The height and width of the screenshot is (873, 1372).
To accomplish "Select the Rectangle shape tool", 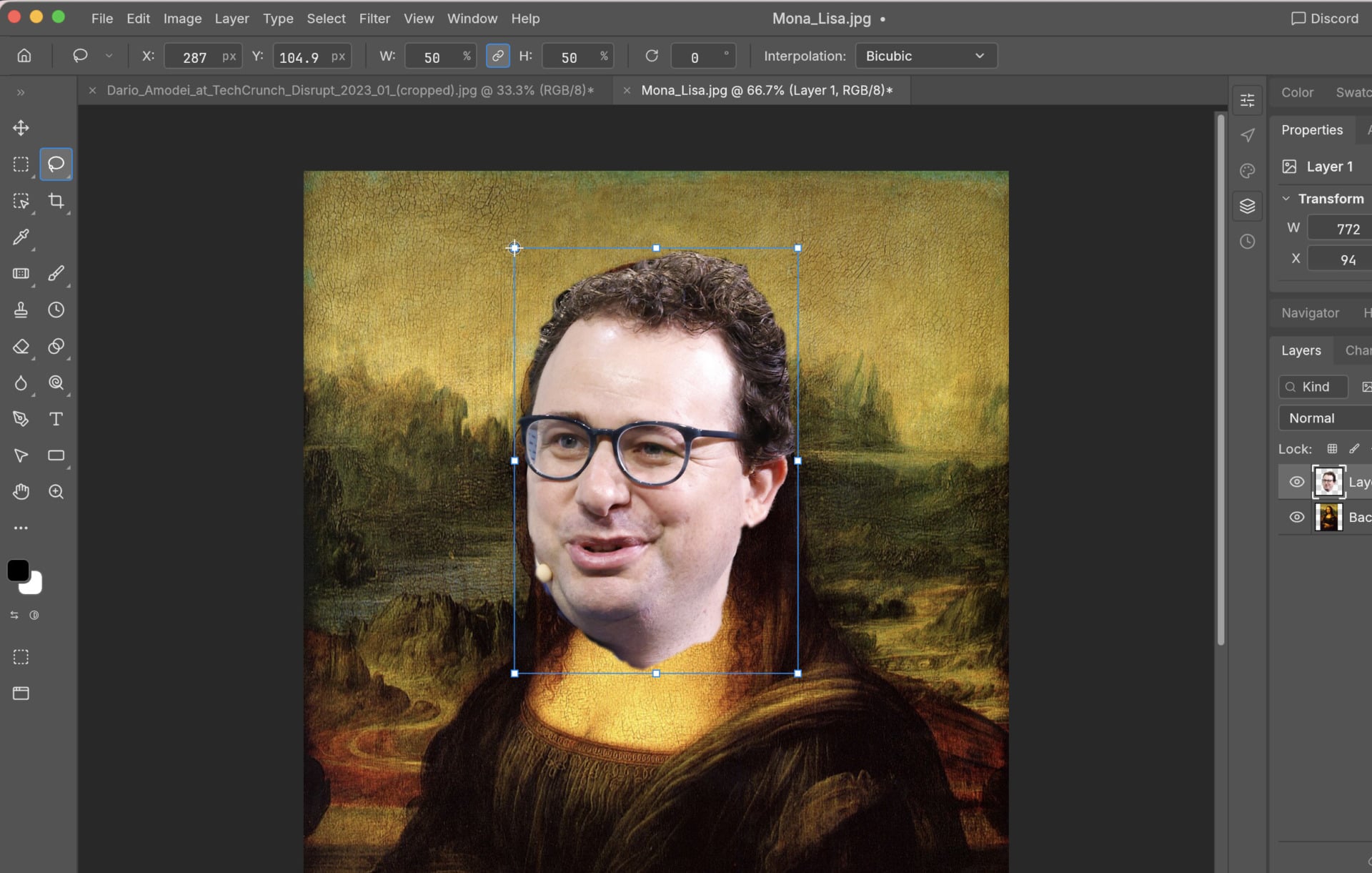I will pyautogui.click(x=56, y=455).
